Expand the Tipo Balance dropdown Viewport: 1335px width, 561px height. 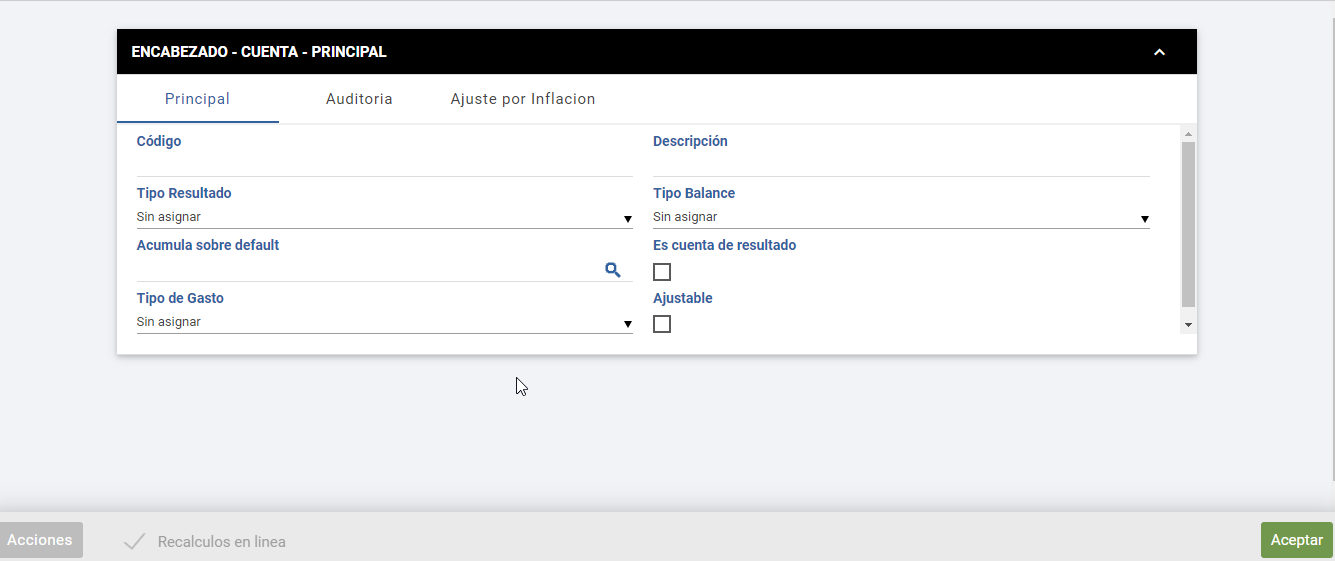click(x=900, y=217)
